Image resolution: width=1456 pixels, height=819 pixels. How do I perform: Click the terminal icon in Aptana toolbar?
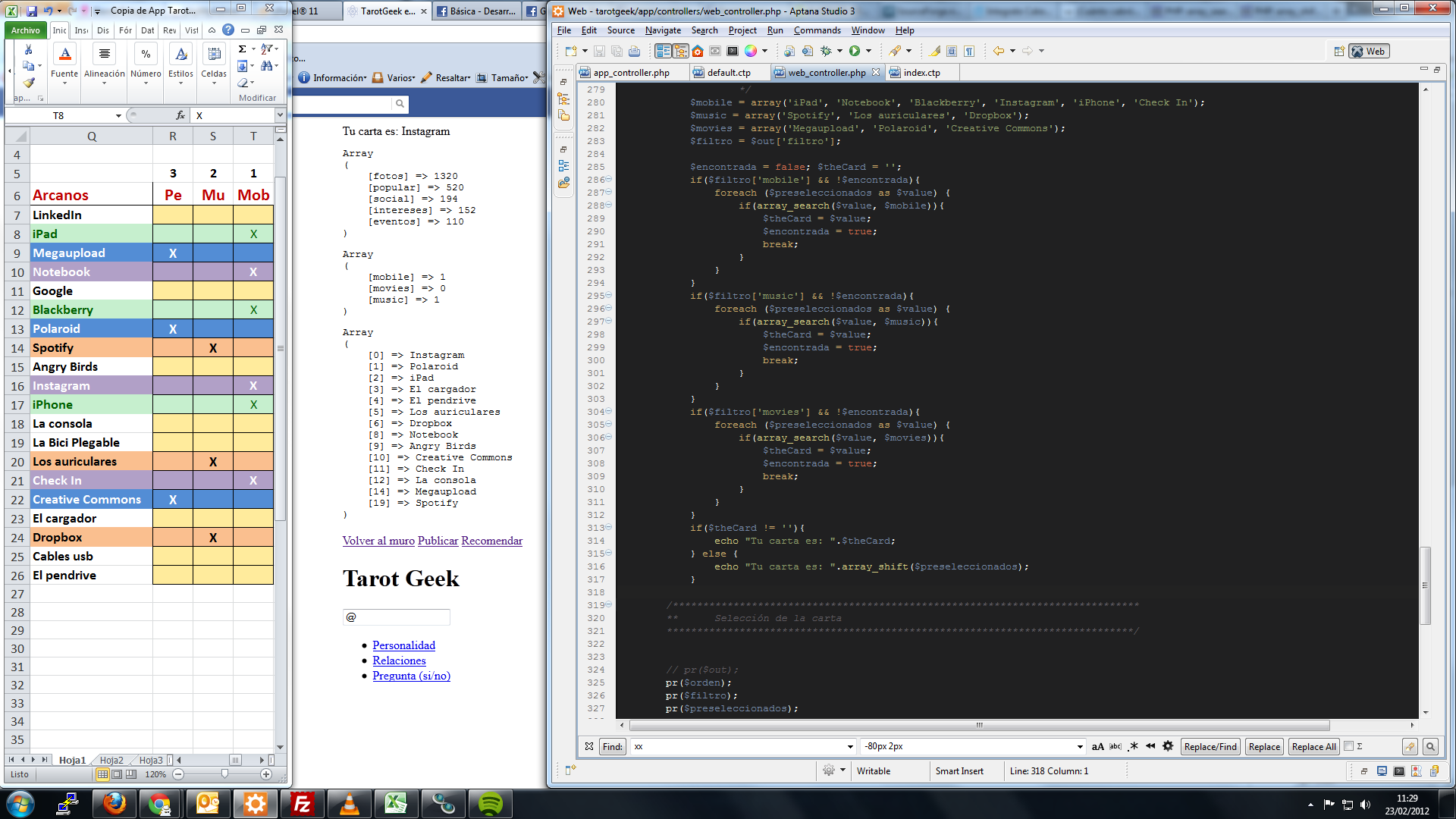click(733, 51)
